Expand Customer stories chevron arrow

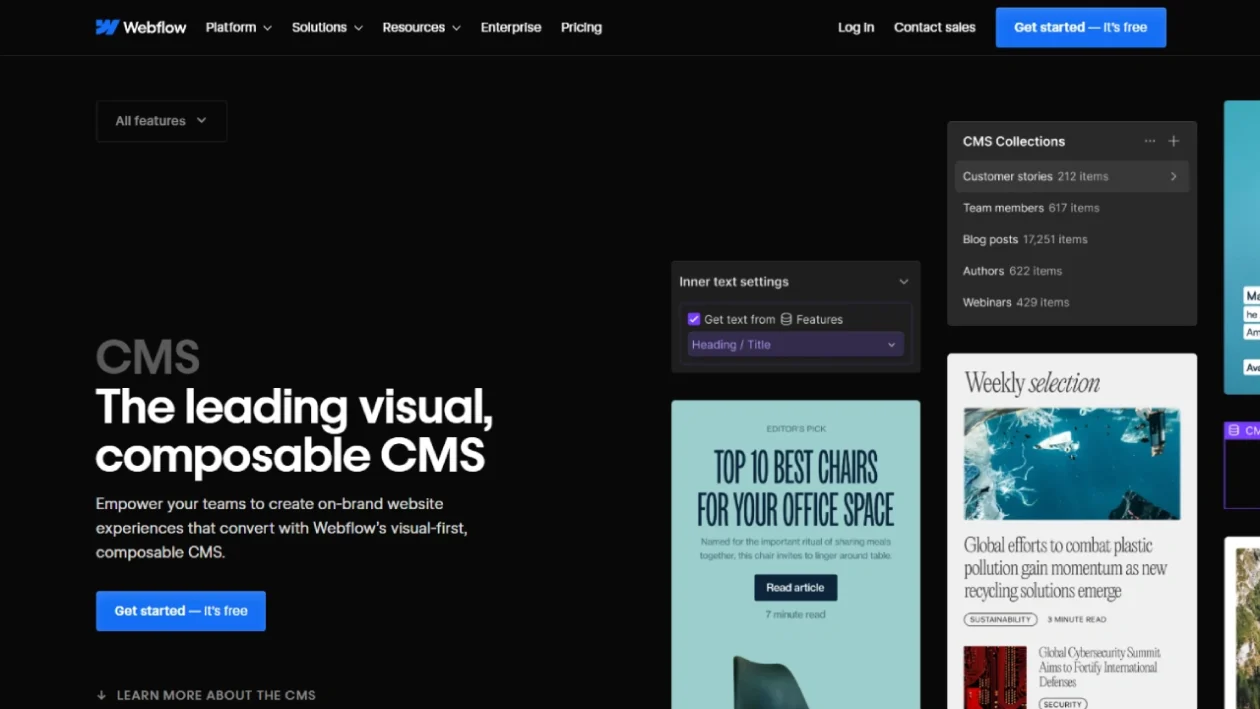1174,176
